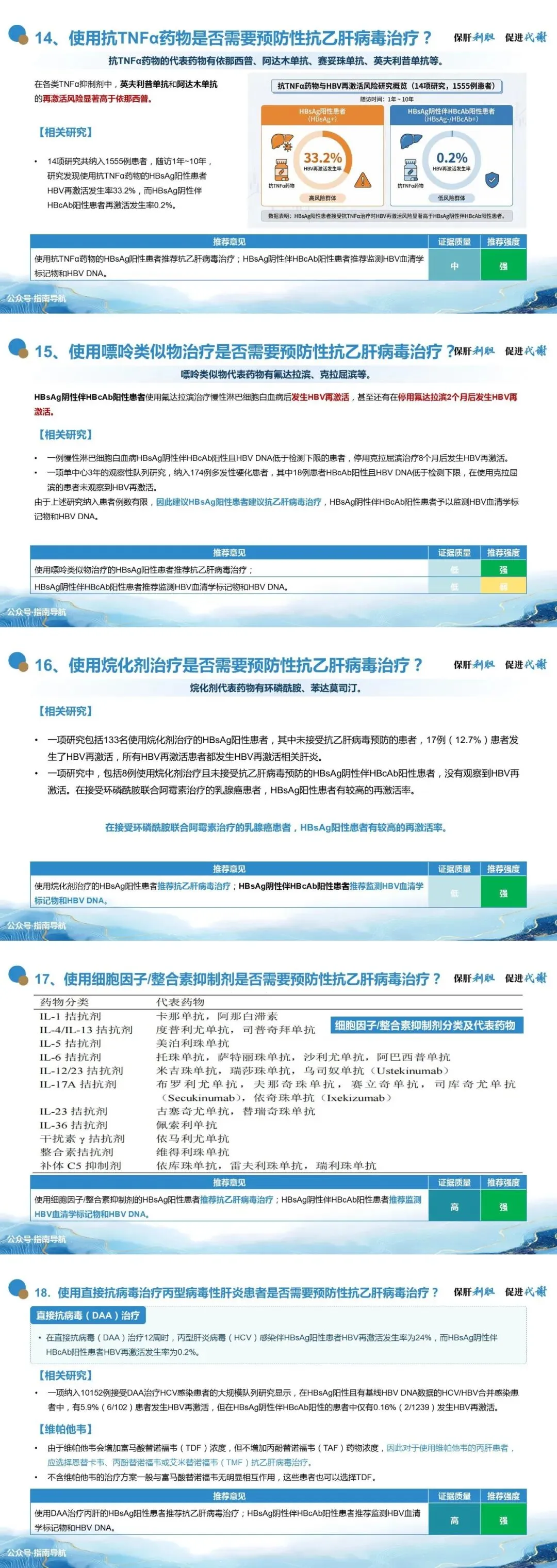
Task: Click heading '15、使用嘌呤类似物治疗是否需要预防性抗乙肝病毒治疗？'
Action: (244, 351)
